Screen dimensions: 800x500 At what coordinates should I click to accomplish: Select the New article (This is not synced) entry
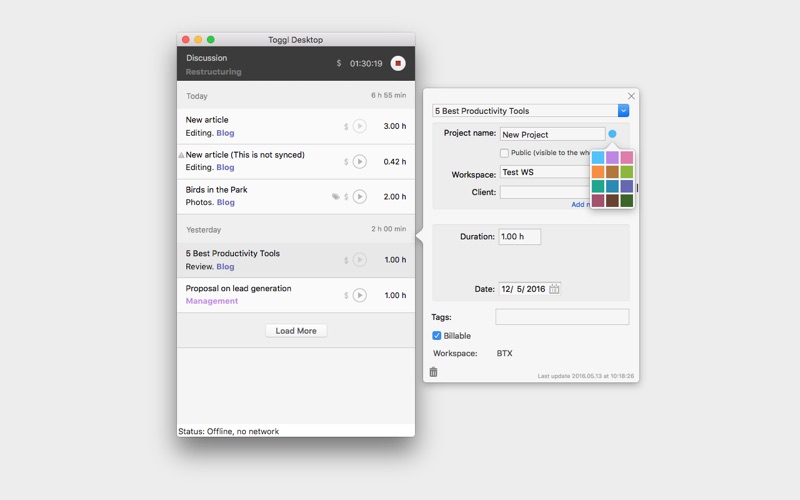click(x=245, y=155)
